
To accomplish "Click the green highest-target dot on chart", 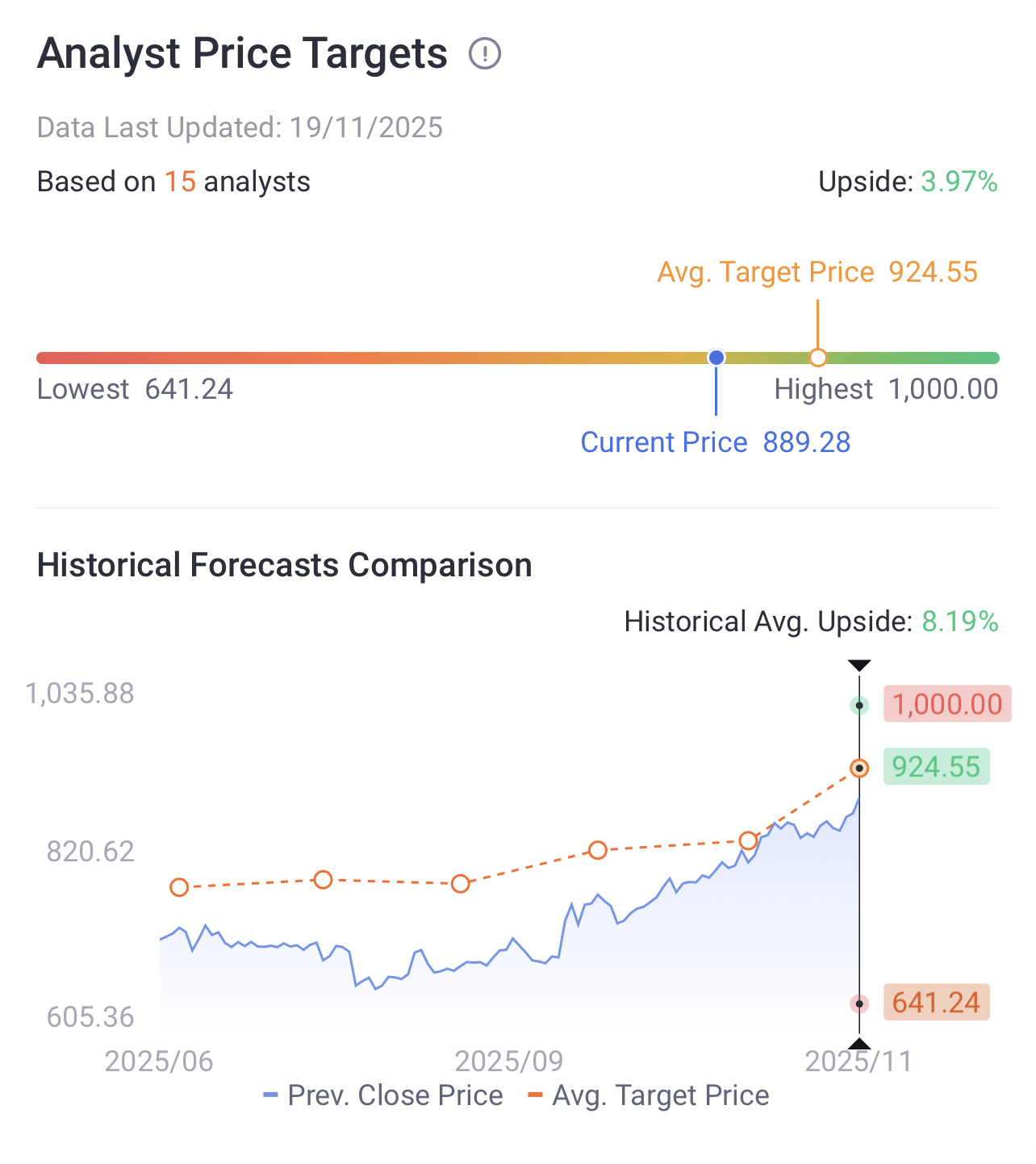I will tap(859, 706).
